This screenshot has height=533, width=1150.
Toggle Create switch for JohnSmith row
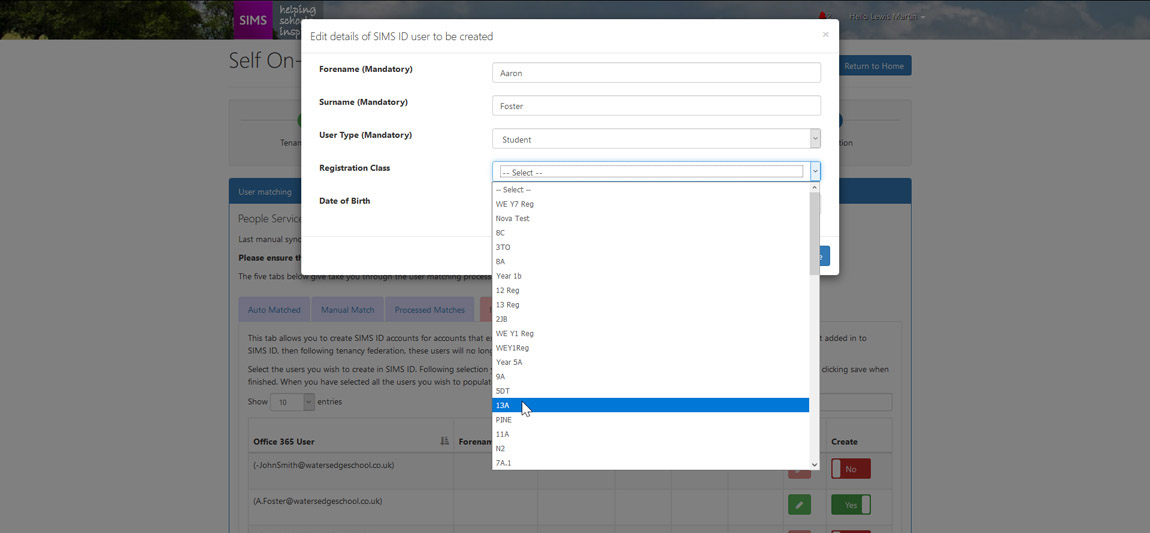(851, 468)
